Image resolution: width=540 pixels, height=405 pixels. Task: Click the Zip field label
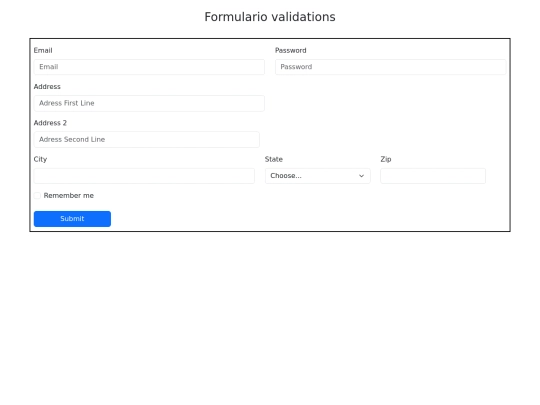(x=386, y=159)
